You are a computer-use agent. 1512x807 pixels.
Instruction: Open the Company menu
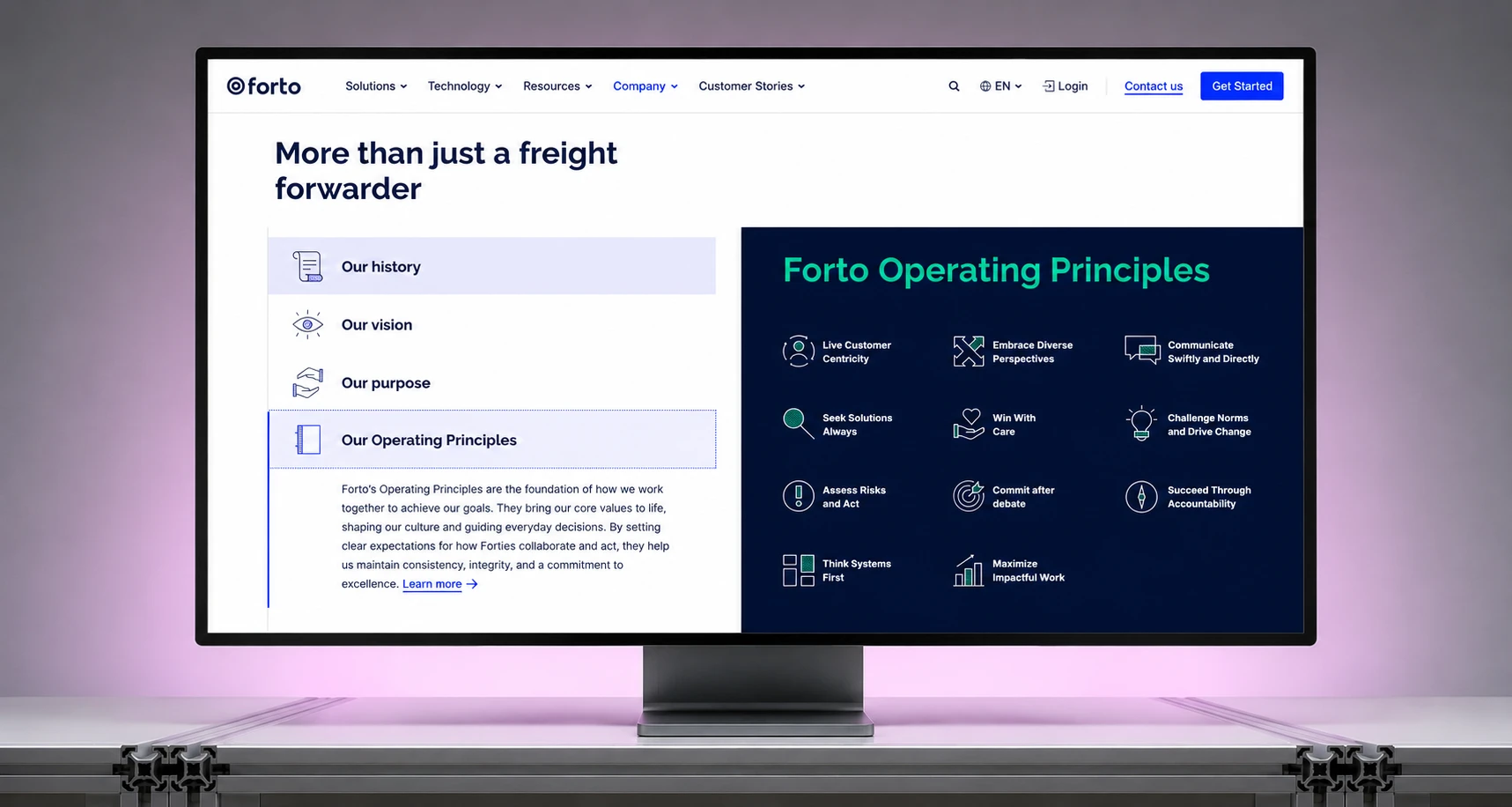(645, 86)
